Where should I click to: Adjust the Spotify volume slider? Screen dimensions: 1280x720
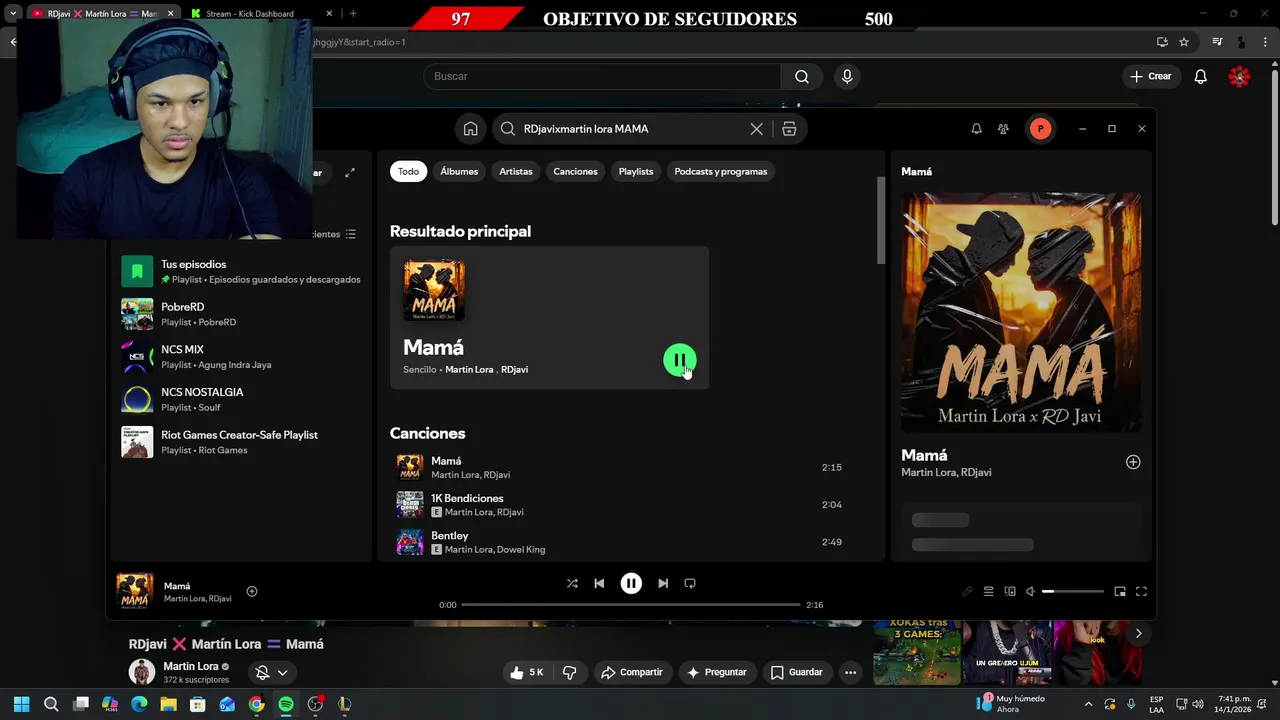click(x=1073, y=591)
